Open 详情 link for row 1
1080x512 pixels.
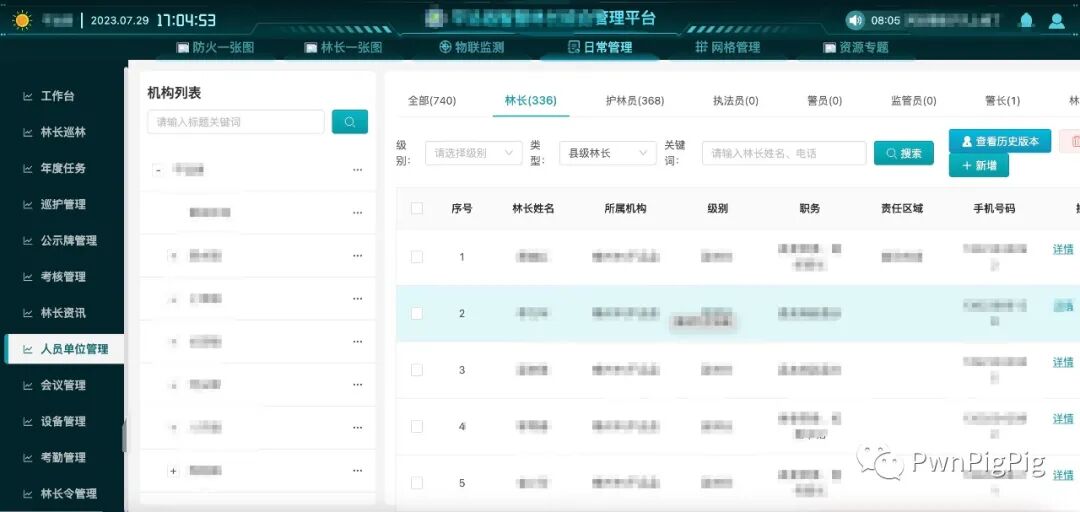(x=1063, y=249)
